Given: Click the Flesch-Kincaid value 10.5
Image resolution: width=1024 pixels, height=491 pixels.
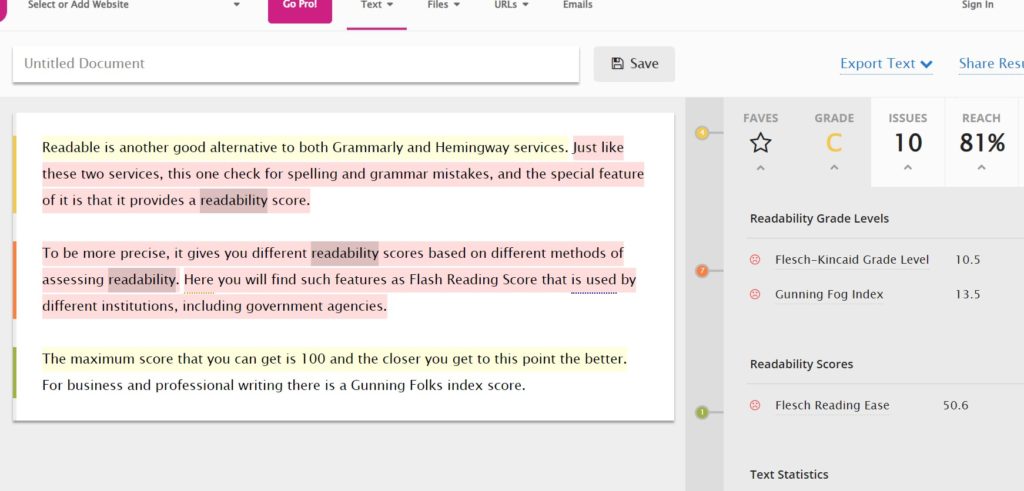Looking at the screenshot, I should click(968, 260).
